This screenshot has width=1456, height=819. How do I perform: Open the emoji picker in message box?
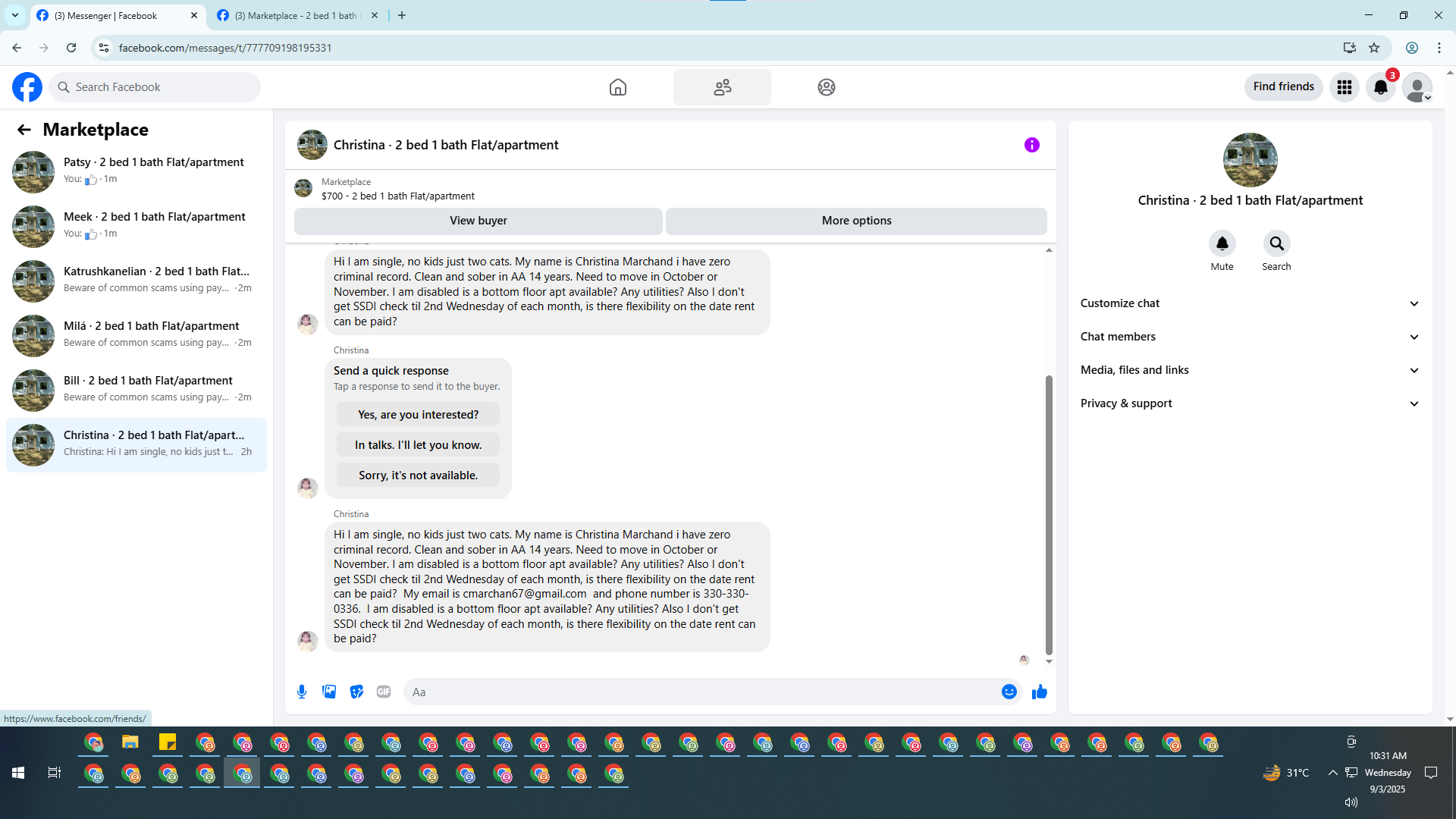[x=1009, y=692]
